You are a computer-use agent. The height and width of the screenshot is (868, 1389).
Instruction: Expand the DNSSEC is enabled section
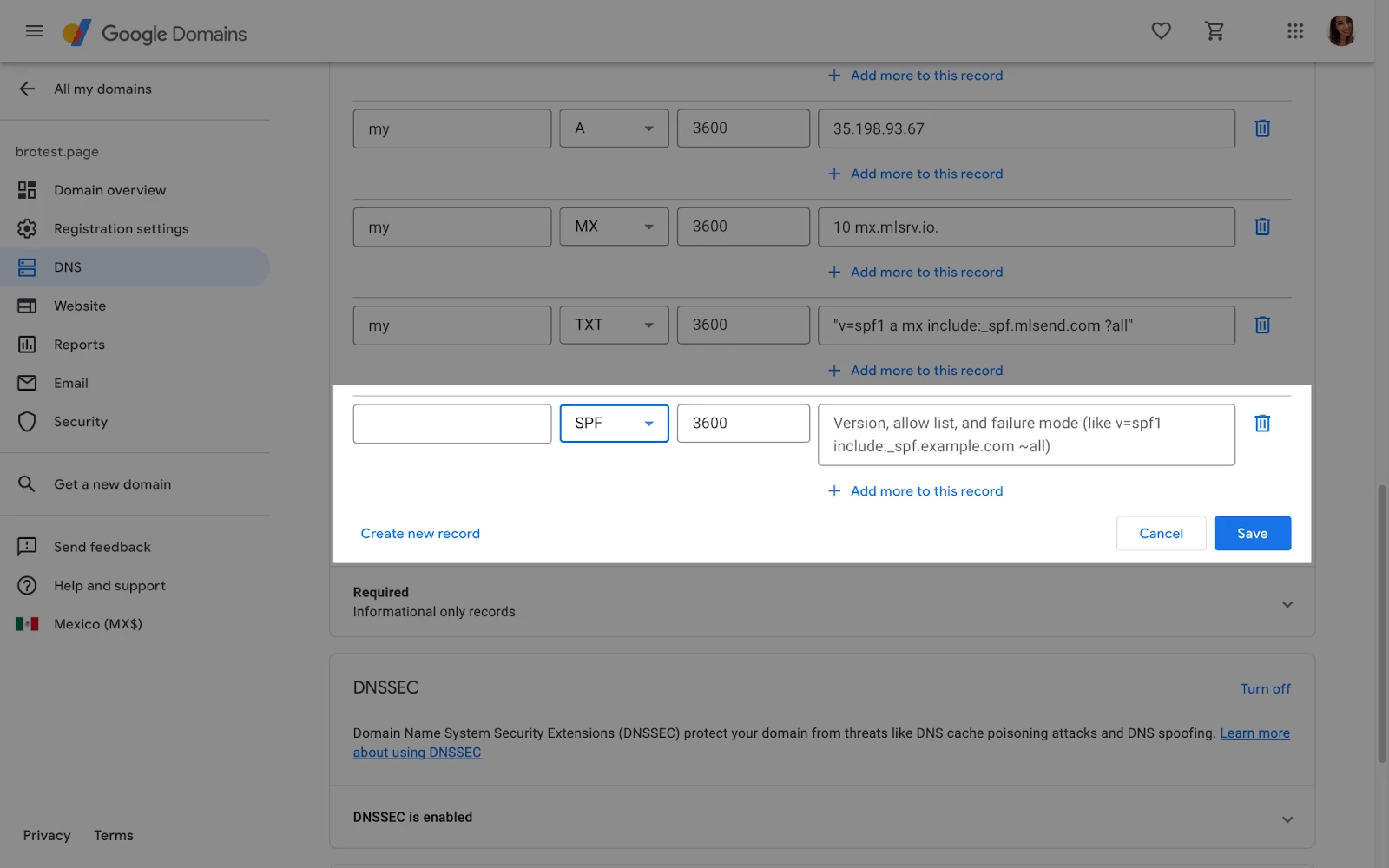click(x=1287, y=819)
